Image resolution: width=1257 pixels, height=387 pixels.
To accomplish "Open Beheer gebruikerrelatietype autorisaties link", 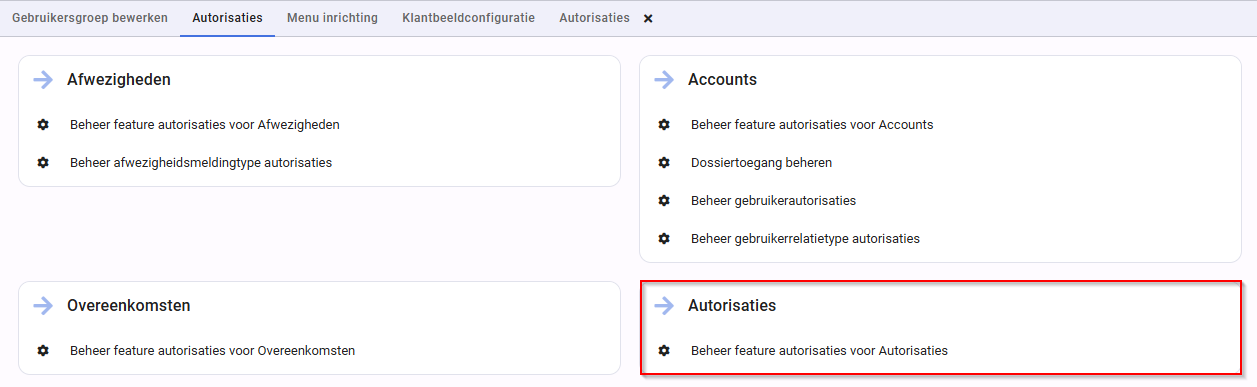I will point(805,238).
